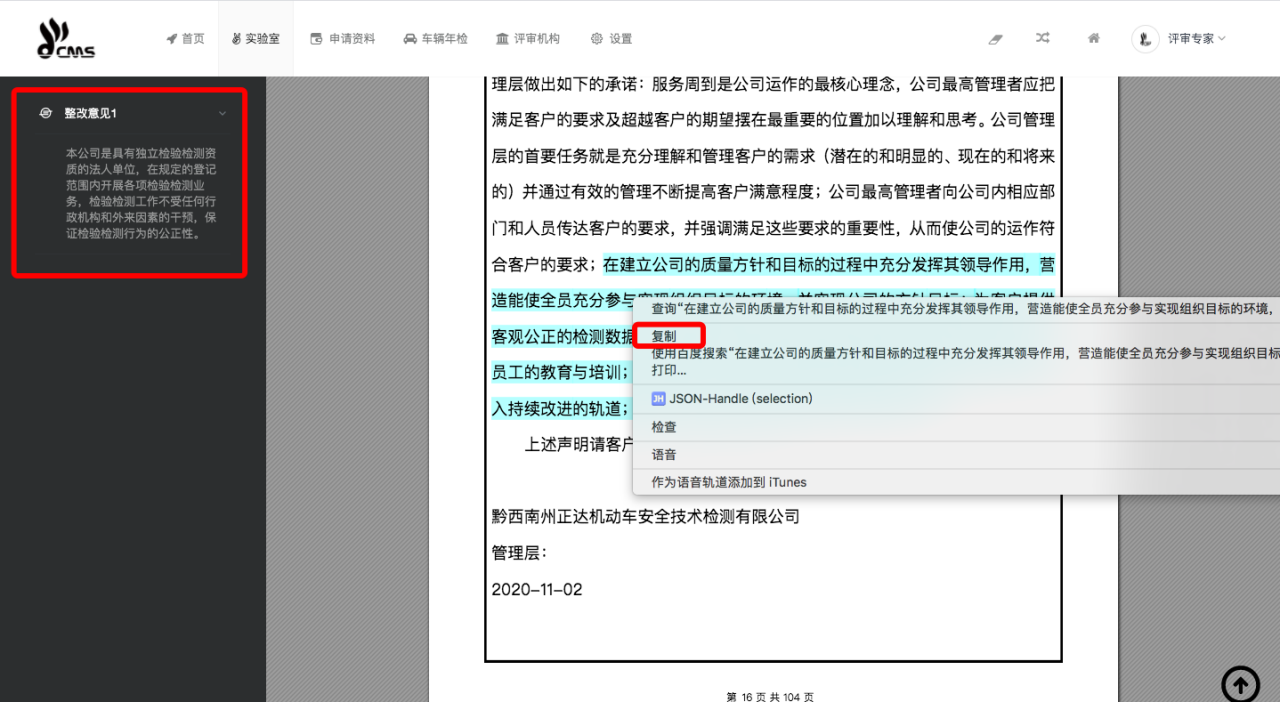The height and width of the screenshot is (702, 1280).
Task: Select 打印... in the context menu
Action: (669, 370)
